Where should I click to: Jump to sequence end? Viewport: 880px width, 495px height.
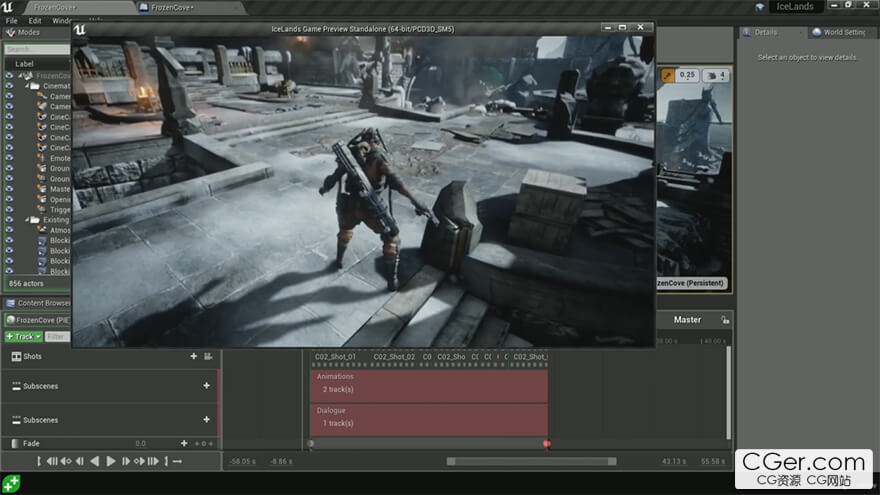coord(153,461)
